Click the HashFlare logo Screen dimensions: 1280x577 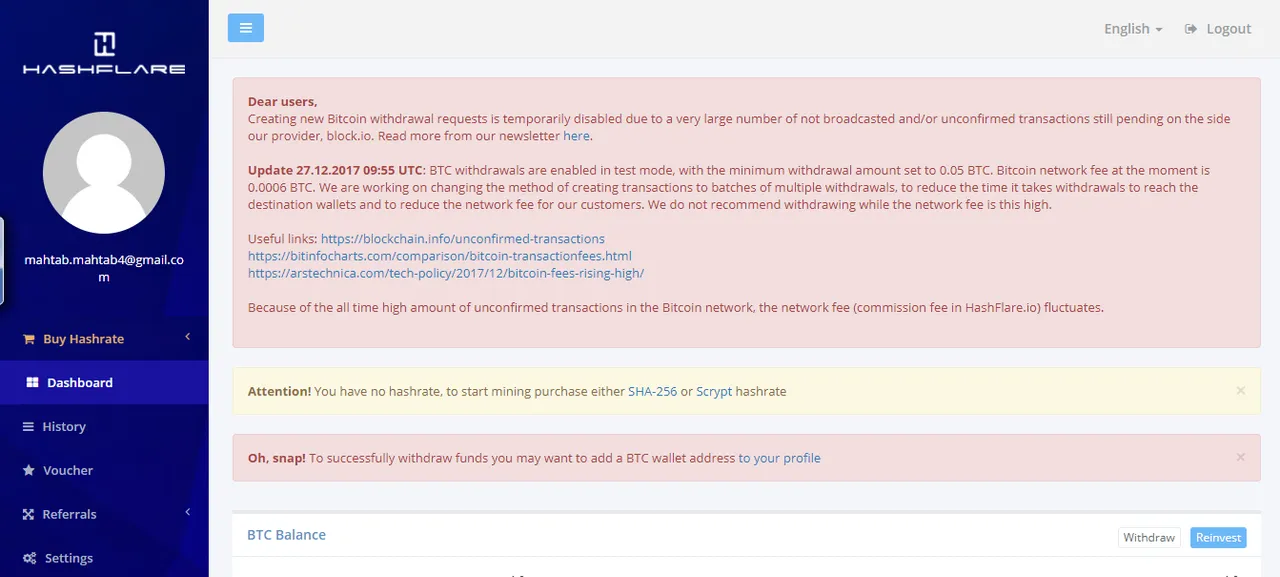point(104,53)
